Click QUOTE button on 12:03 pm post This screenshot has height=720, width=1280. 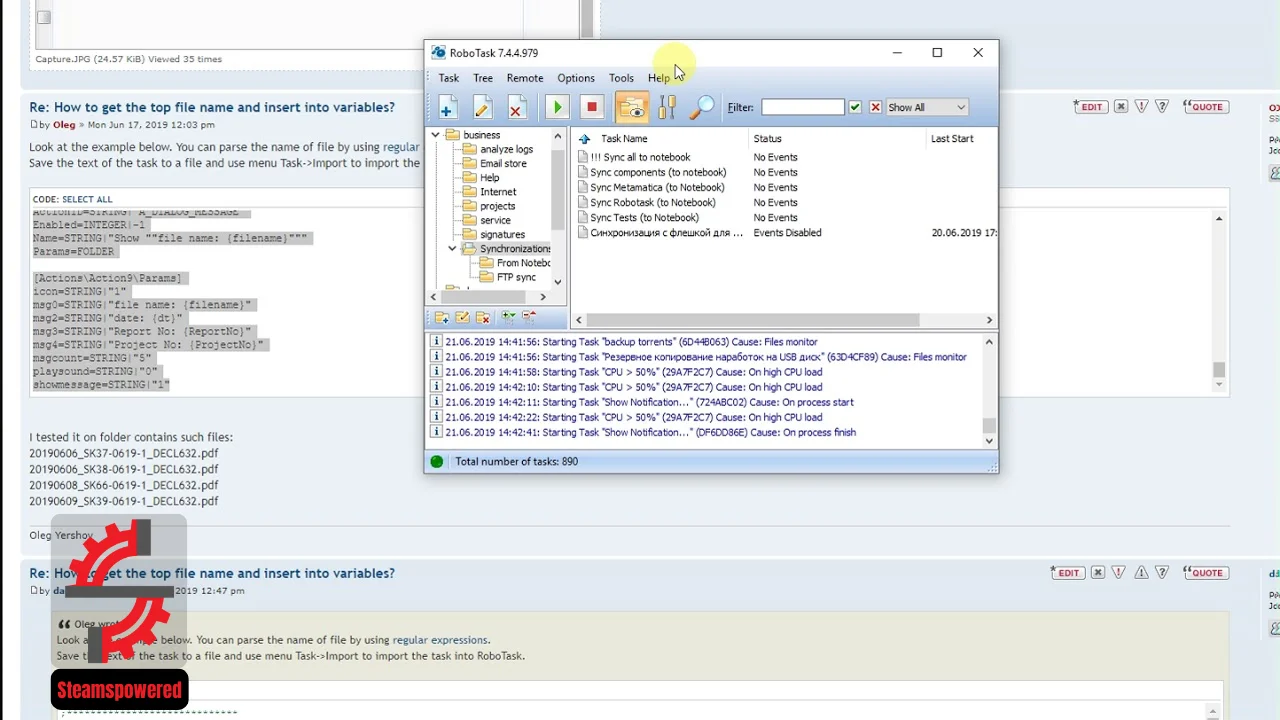click(1205, 106)
